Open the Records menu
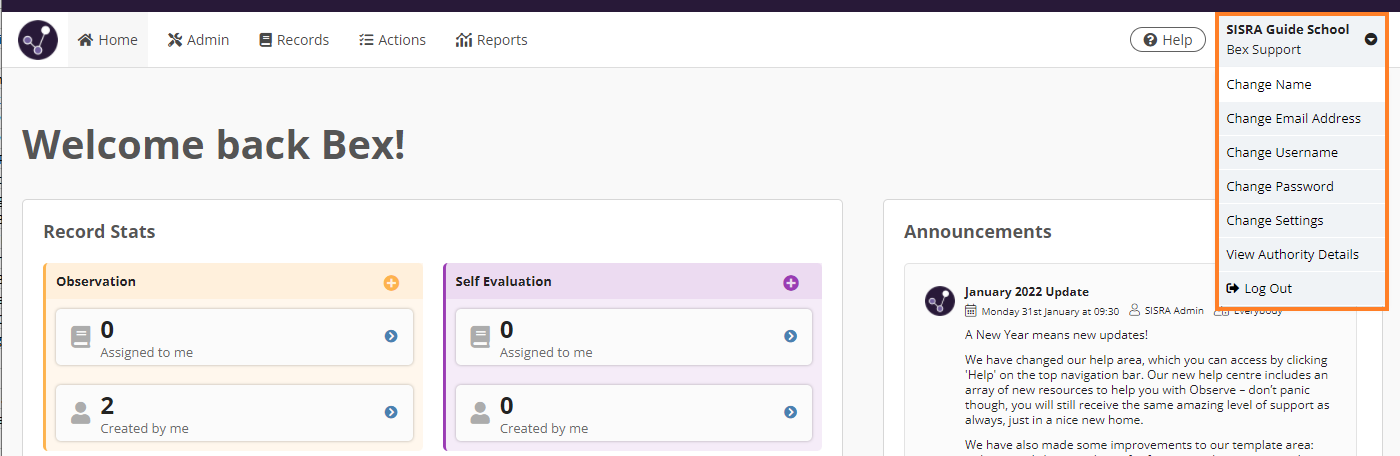This screenshot has height=456, width=1400. (293, 40)
